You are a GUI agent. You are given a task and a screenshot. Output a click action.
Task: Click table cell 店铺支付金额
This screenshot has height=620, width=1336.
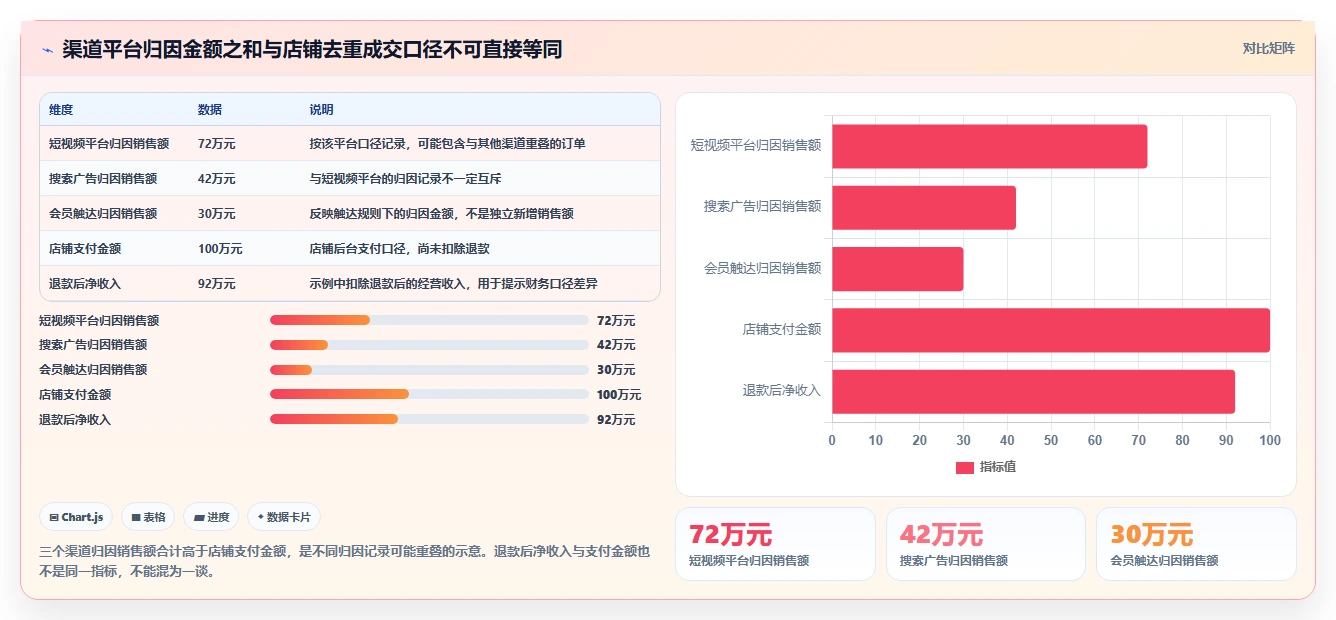click(x=85, y=249)
